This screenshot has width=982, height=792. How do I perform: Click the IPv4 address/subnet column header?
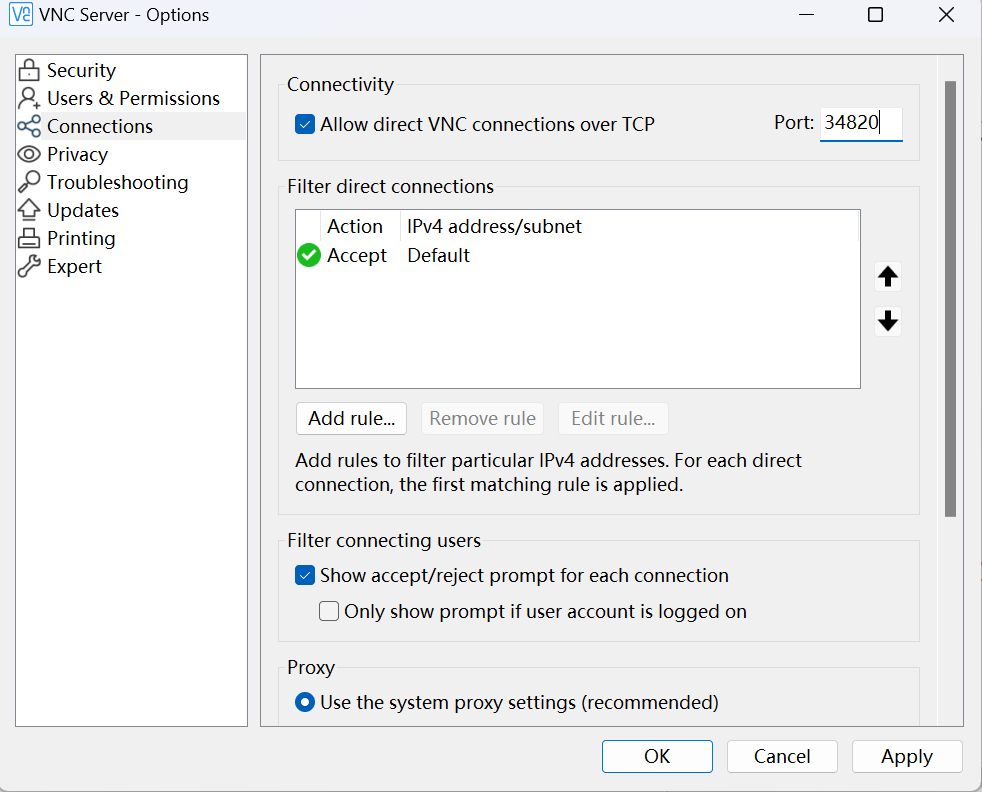pyautogui.click(x=629, y=226)
